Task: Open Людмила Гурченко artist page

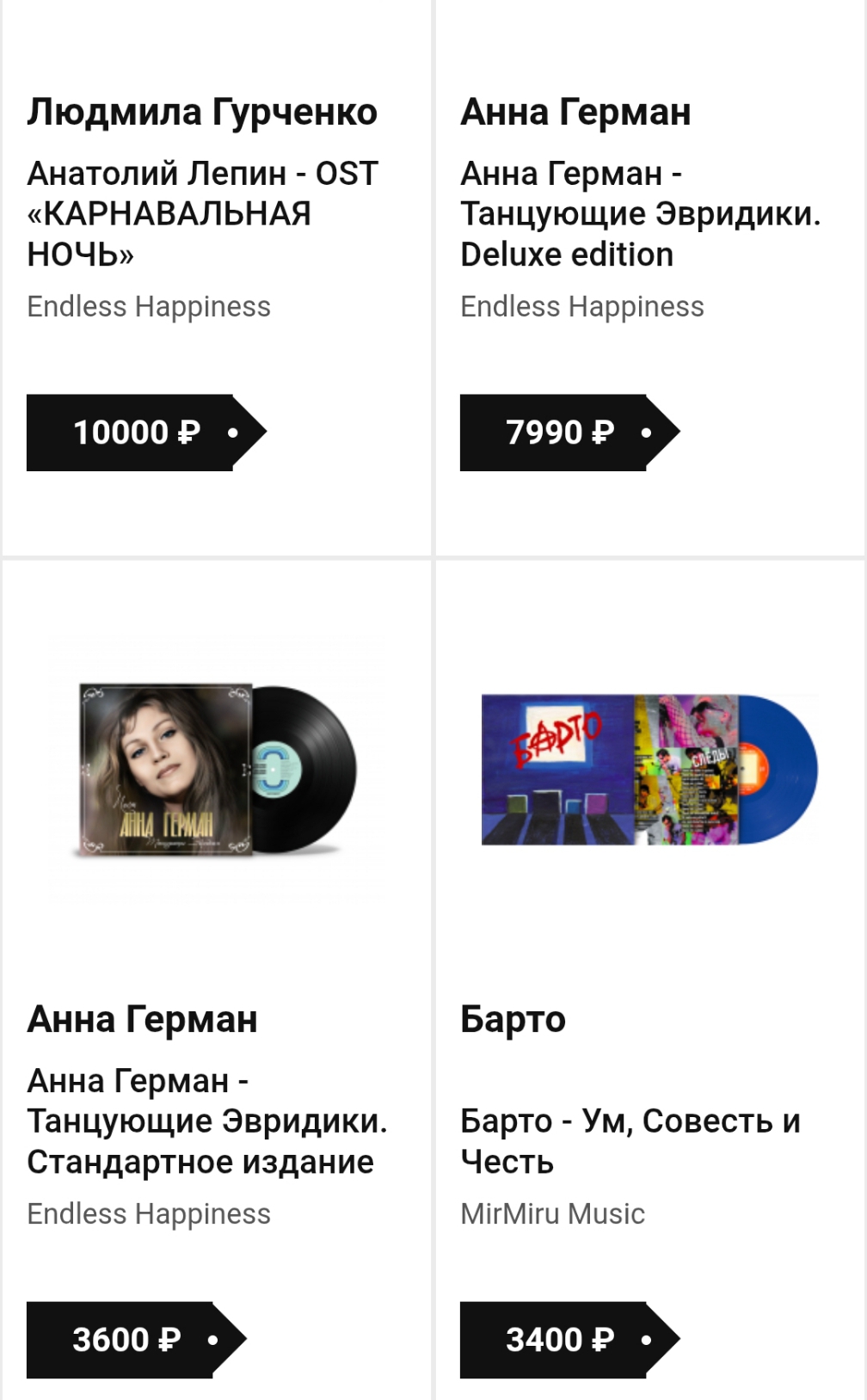Action: coord(202,113)
